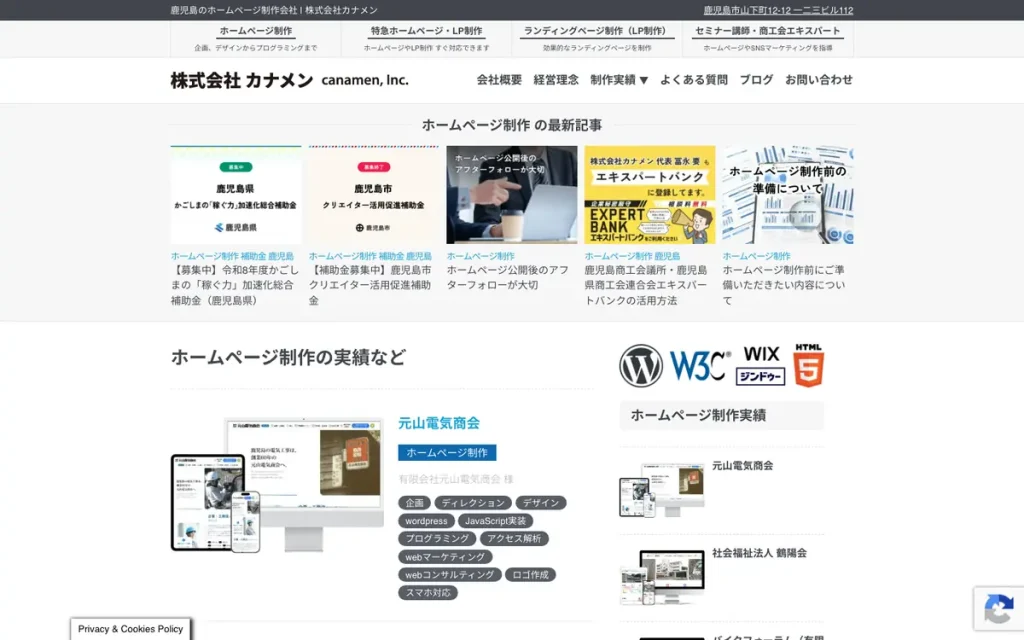Click the アクセス解析 tag

tap(514, 539)
